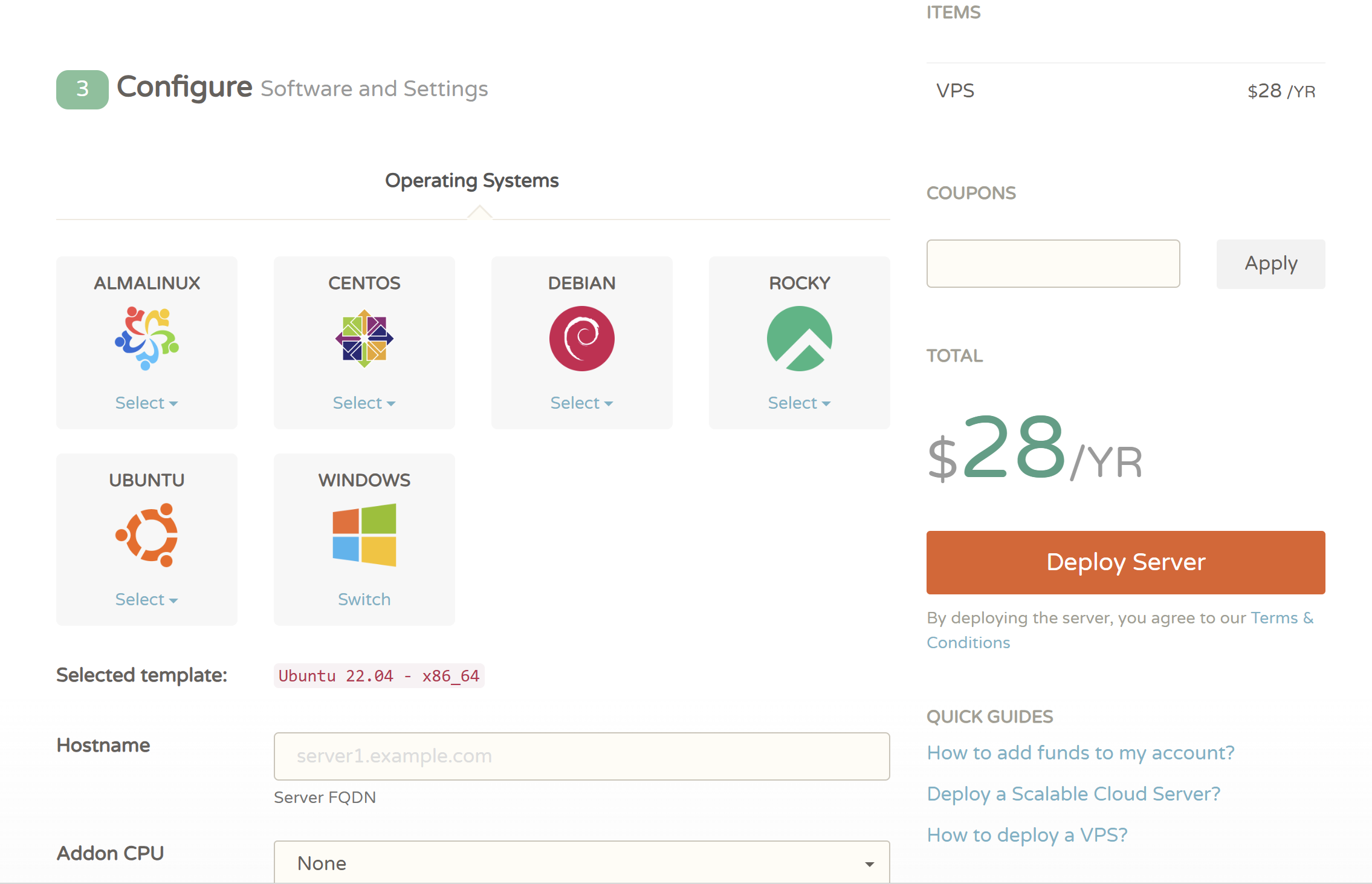Click the ALMALINUX card title

(x=147, y=283)
